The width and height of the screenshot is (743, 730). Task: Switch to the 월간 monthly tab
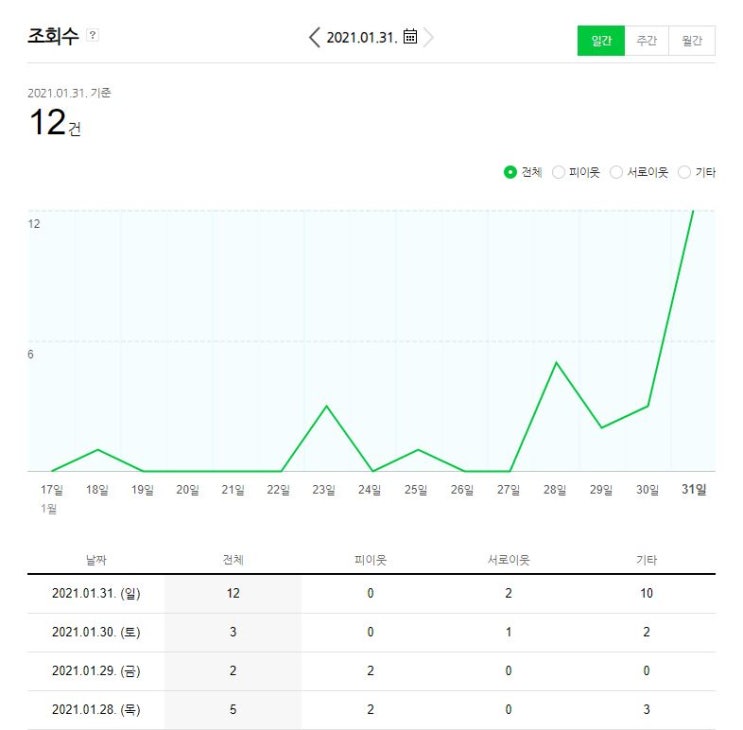(x=692, y=41)
